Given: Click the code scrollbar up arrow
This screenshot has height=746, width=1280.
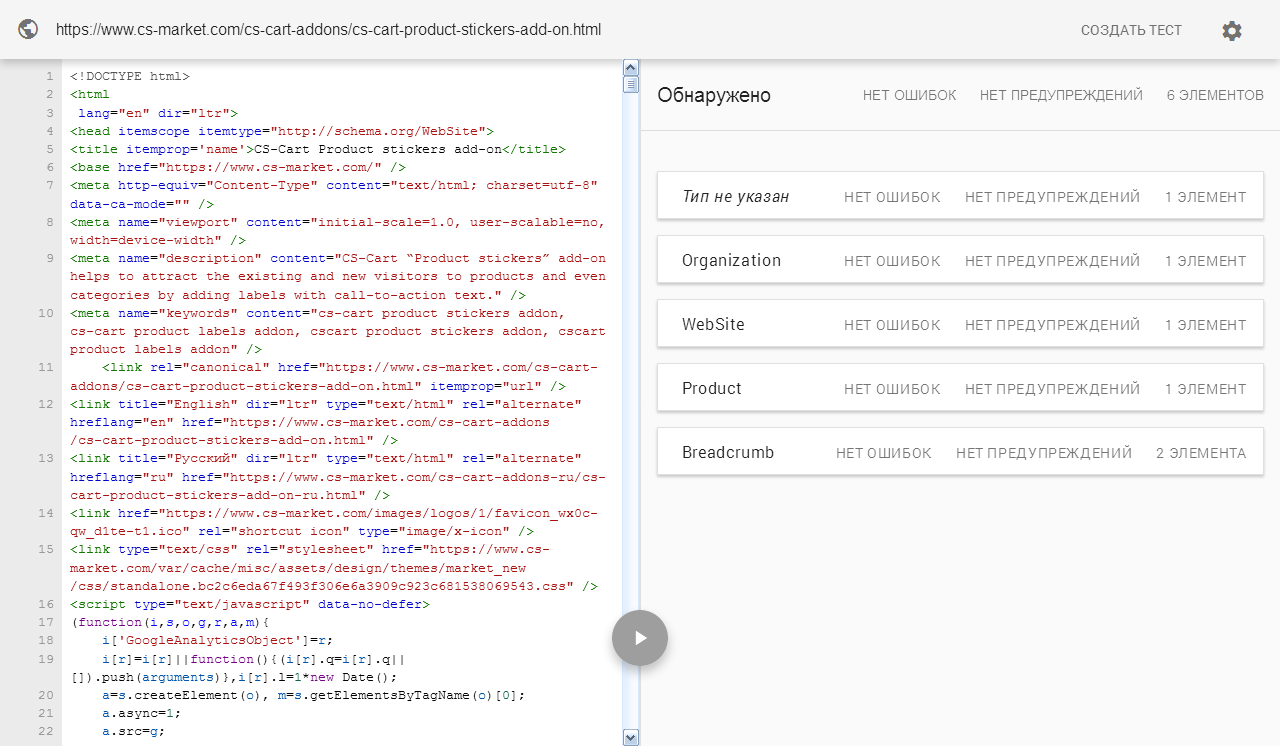Looking at the screenshot, I should pyautogui.click(x=631, y=67).
